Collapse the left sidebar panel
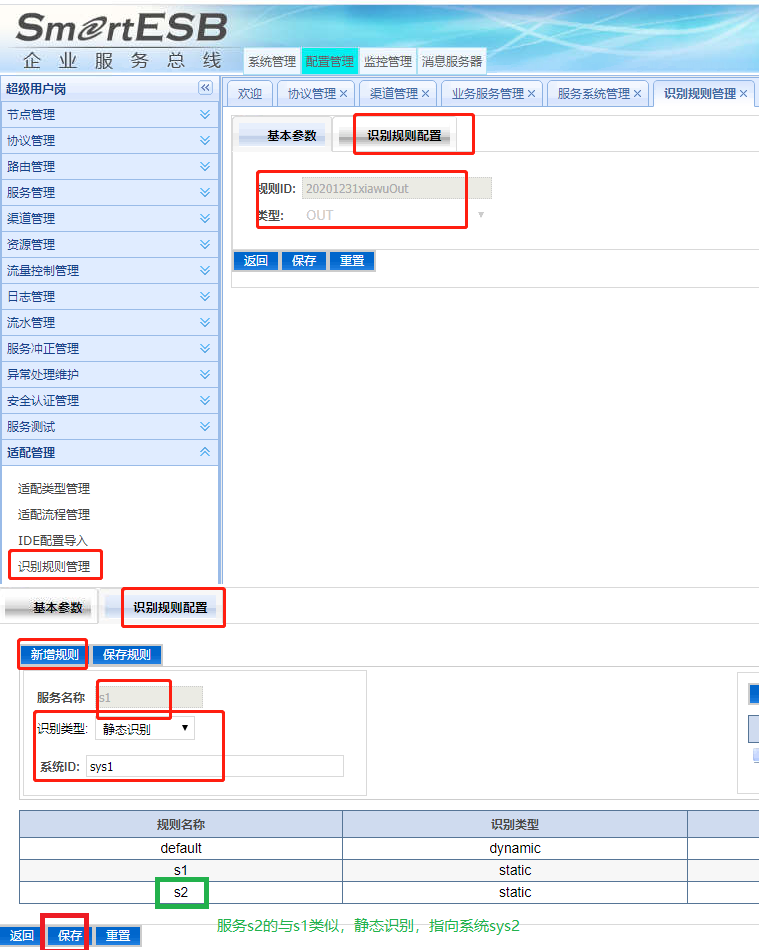This screenshot has height=950, width=759. click(205, 88)
